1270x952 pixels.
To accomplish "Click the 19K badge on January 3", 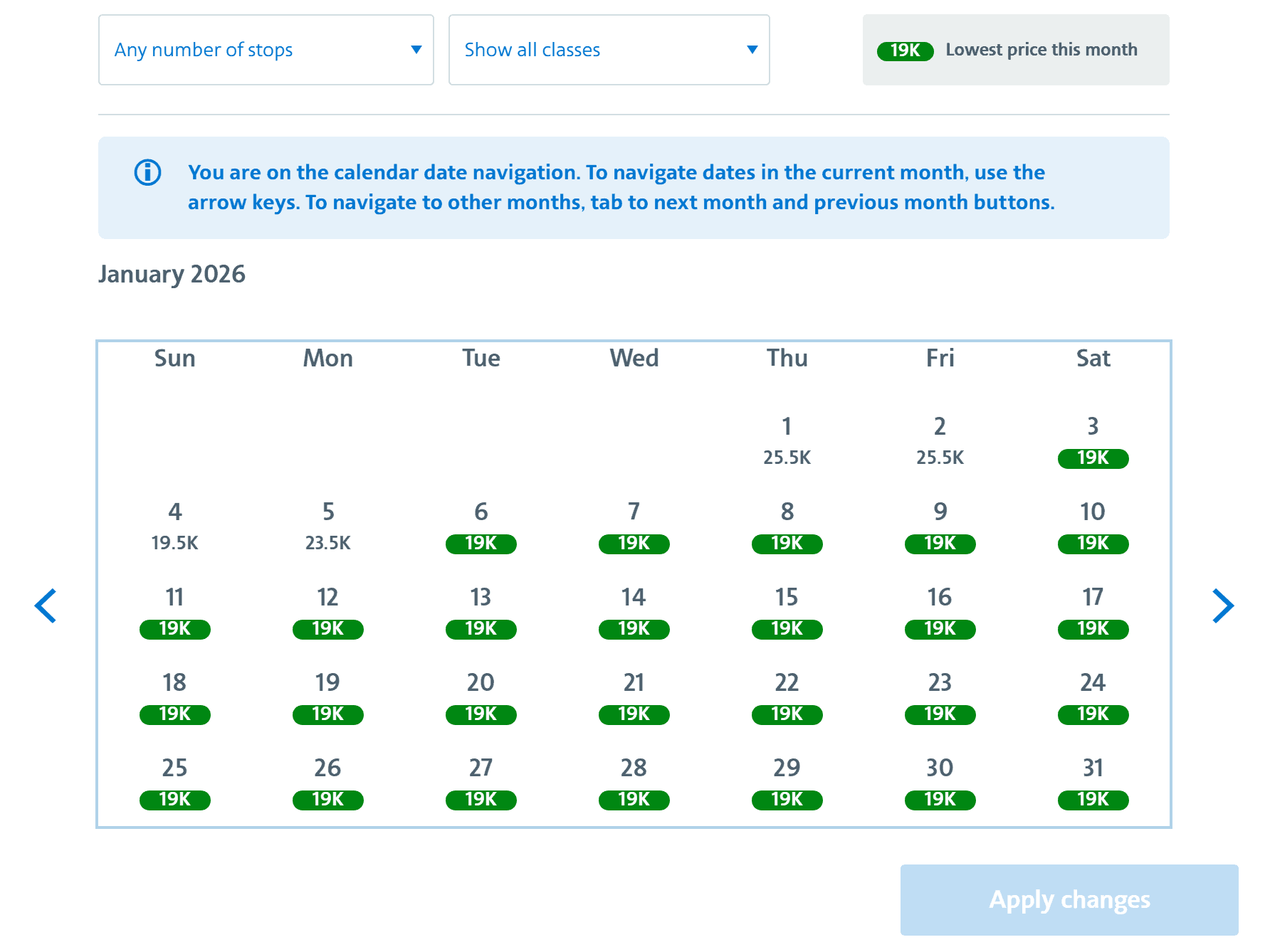I will pos(1093,458).
